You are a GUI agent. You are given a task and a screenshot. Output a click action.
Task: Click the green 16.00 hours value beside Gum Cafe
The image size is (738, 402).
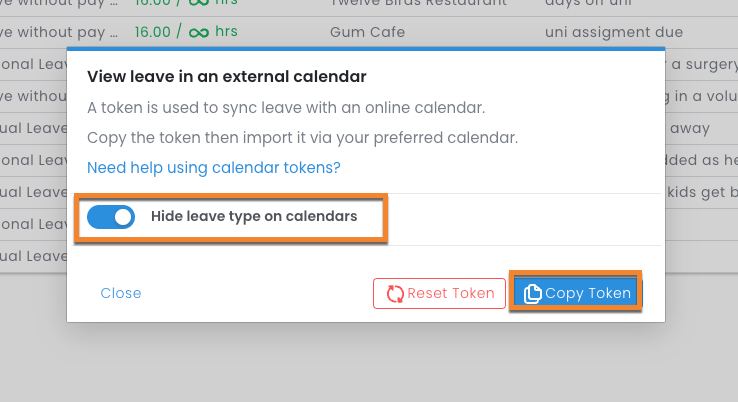[152, 32]
